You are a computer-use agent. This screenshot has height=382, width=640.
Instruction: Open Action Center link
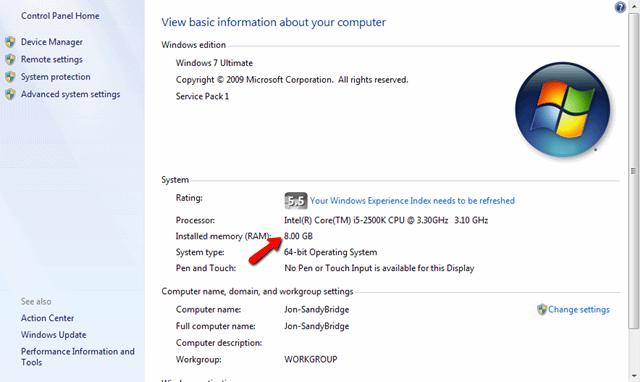pos(47,318)
